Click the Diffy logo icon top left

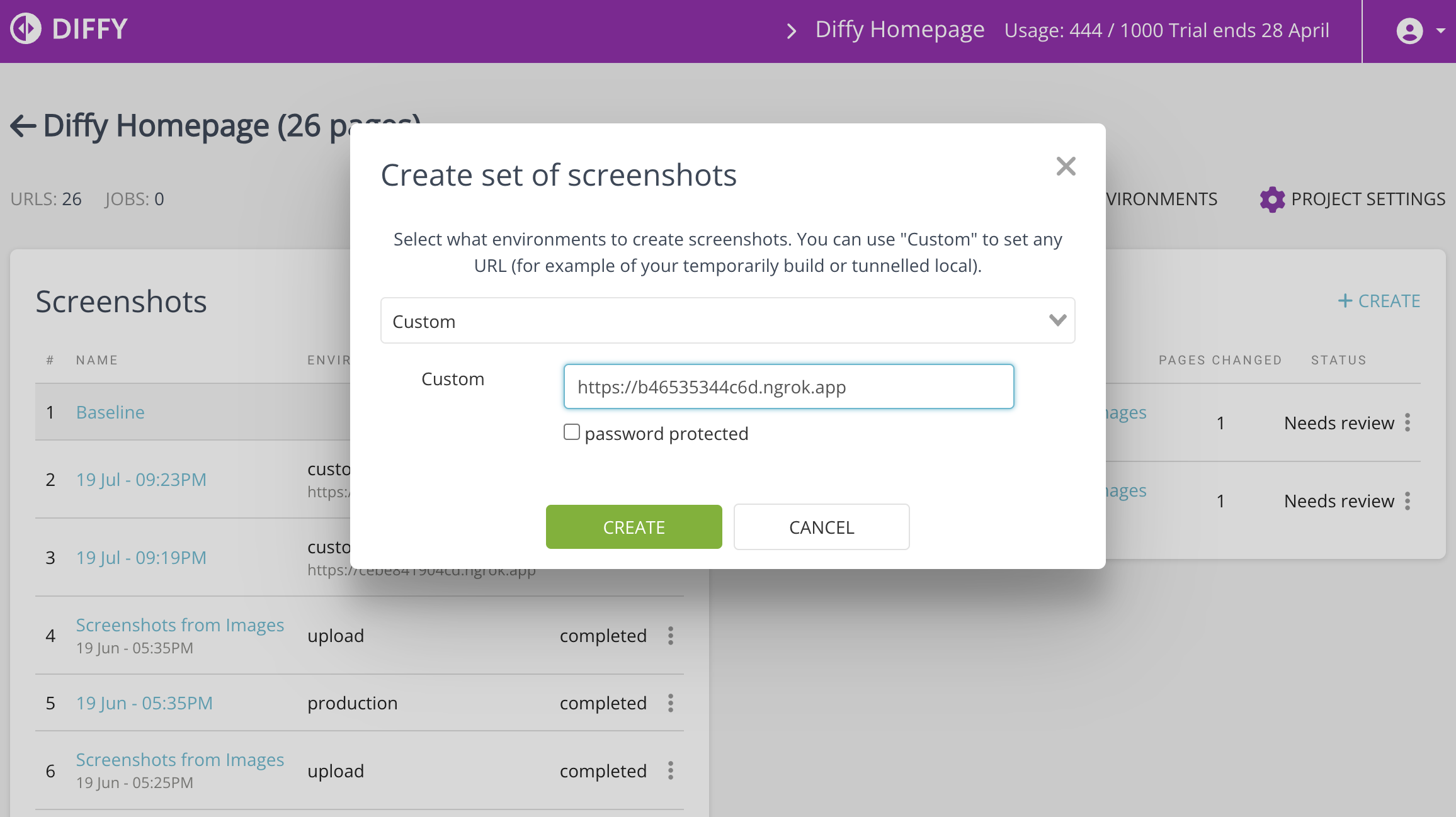pyautogui.click(x=26, y=29)
